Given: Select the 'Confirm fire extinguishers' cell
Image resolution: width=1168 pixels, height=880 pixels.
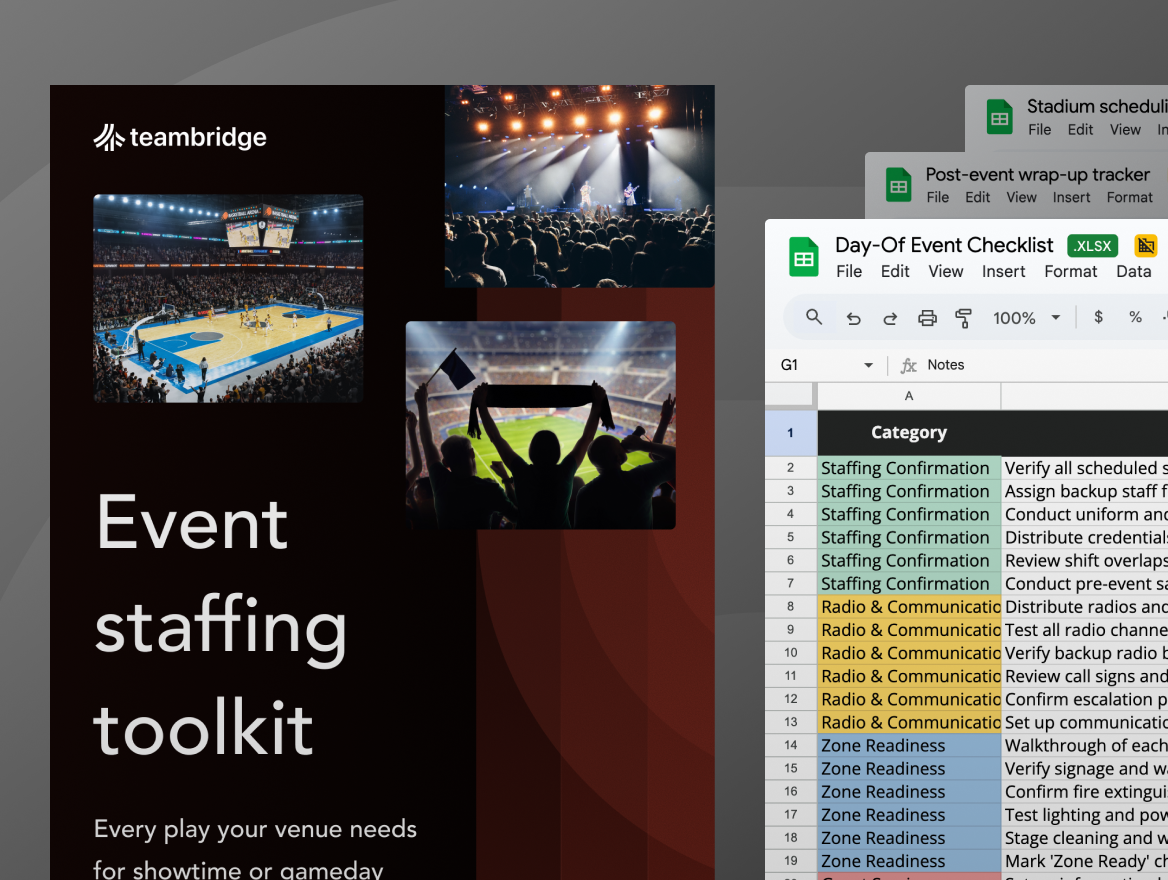Looking at the screenshot, I should [x=1085, y=791].
